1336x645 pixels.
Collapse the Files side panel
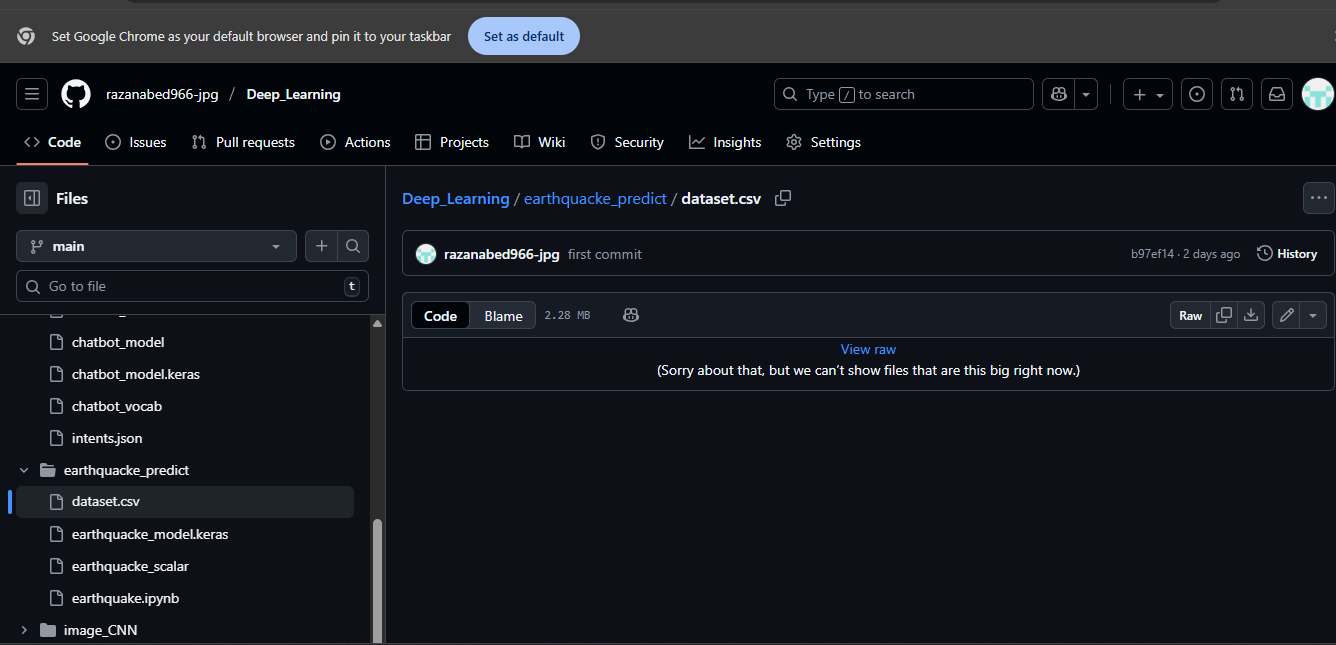click(x=32, y=198)
